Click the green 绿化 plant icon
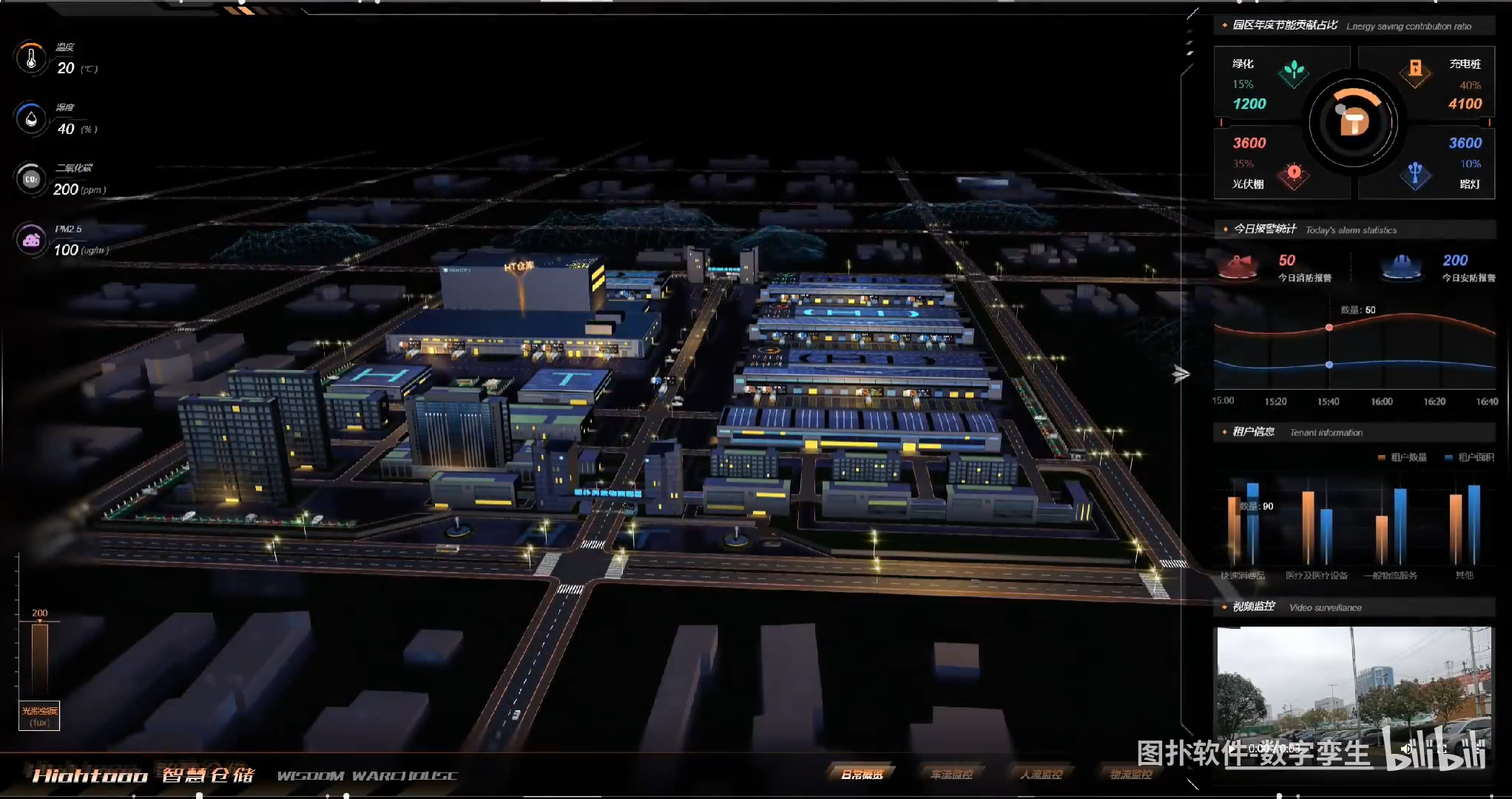 1294,73
